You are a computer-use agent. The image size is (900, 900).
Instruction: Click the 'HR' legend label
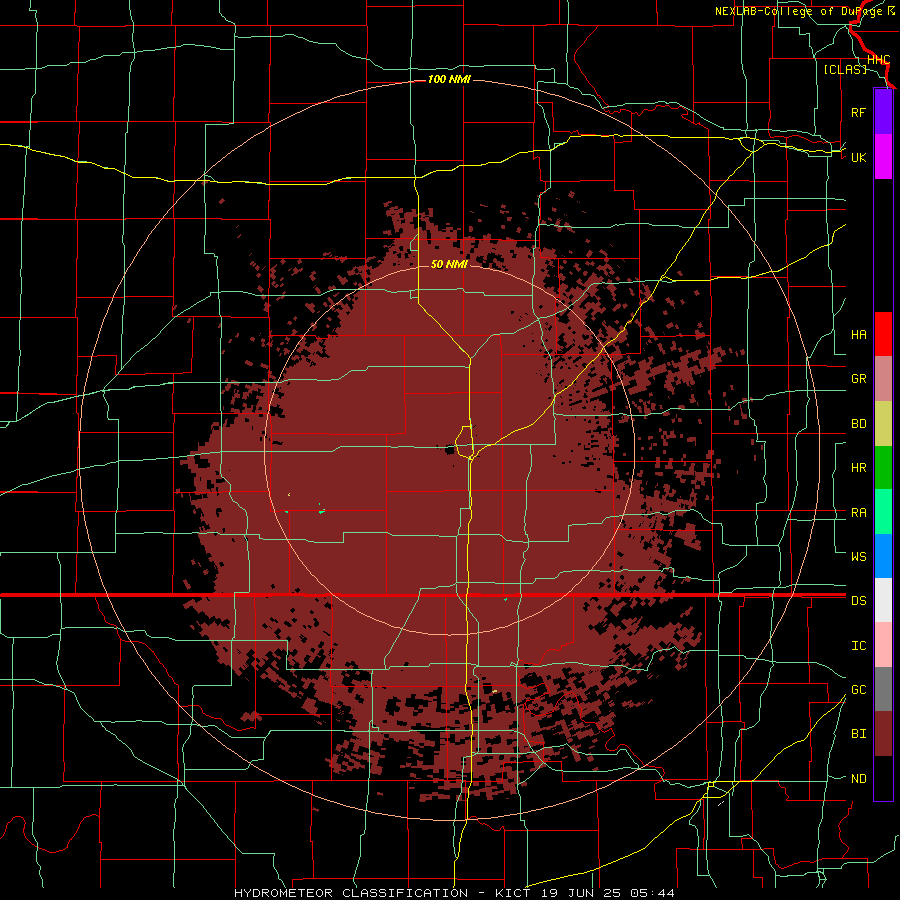858,468
